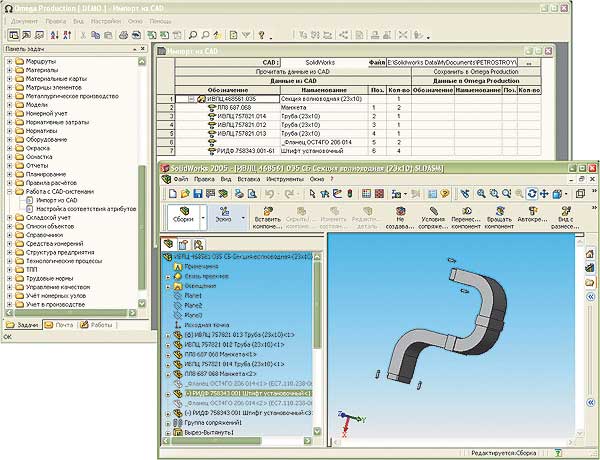Click Exploded view (Вид с разнесёнными) tool
Screen dimensions: 600x460
coord(565,217)
